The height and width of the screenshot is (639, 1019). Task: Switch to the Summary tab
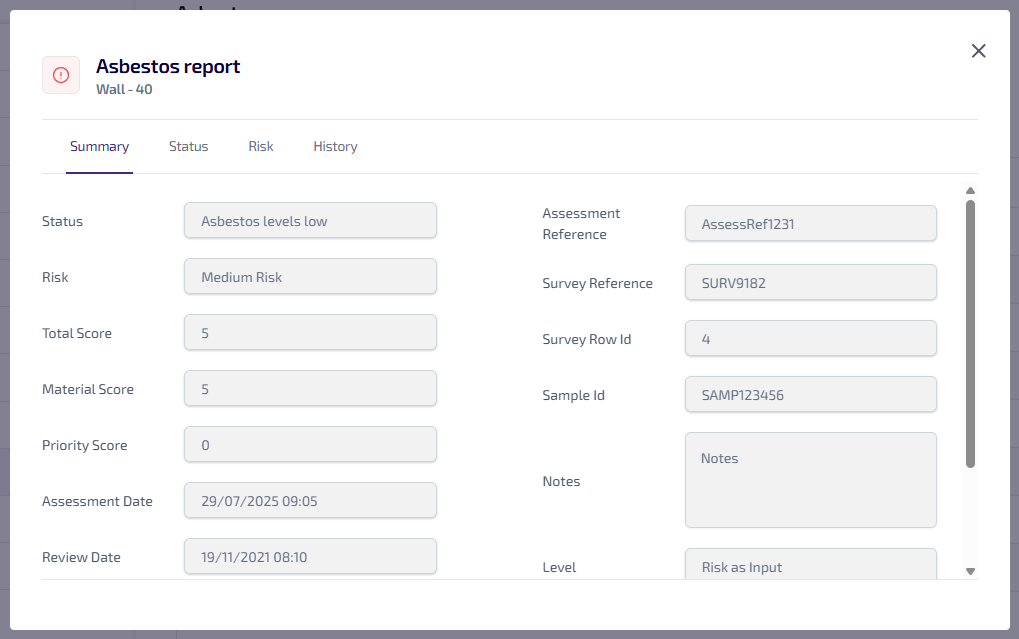99,147
